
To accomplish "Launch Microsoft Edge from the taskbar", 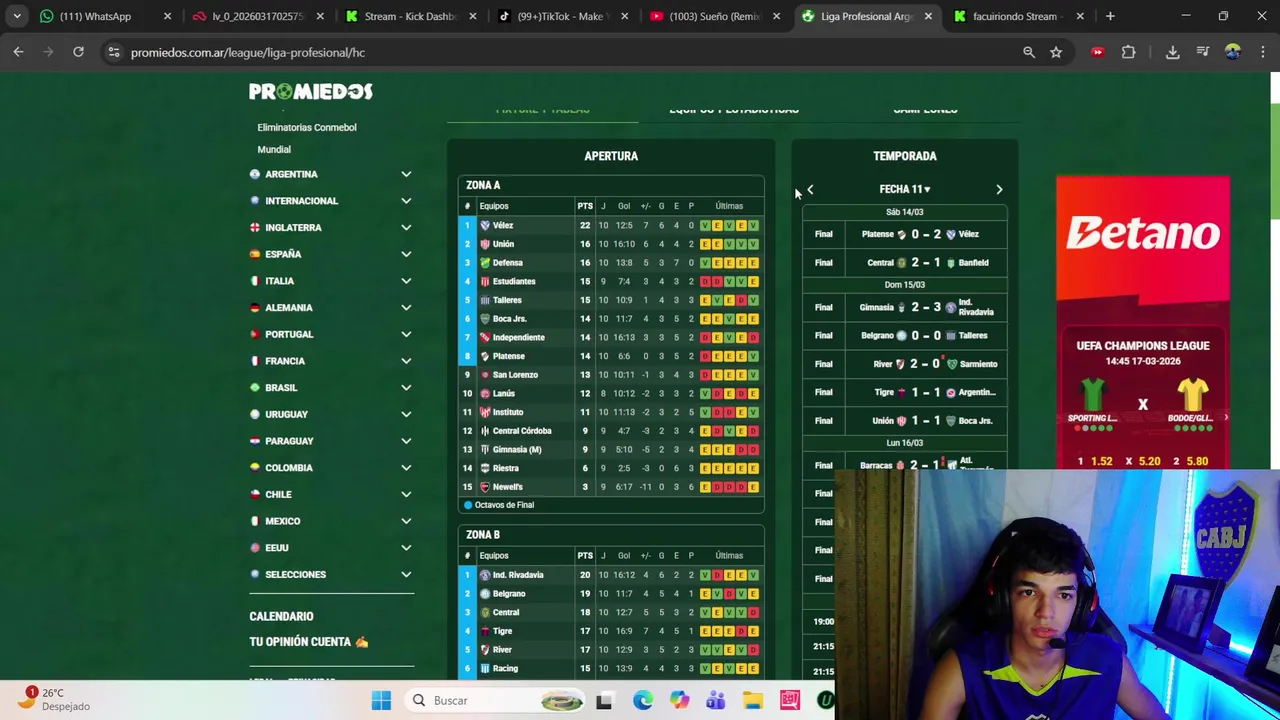I will [642, 701].
